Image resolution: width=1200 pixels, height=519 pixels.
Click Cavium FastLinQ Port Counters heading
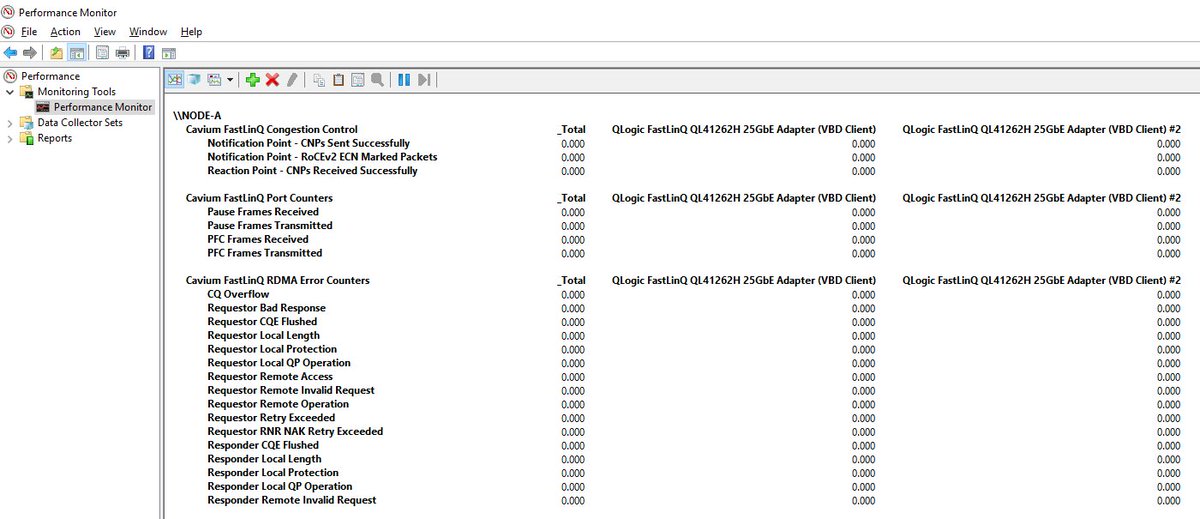tap(259, 198)
